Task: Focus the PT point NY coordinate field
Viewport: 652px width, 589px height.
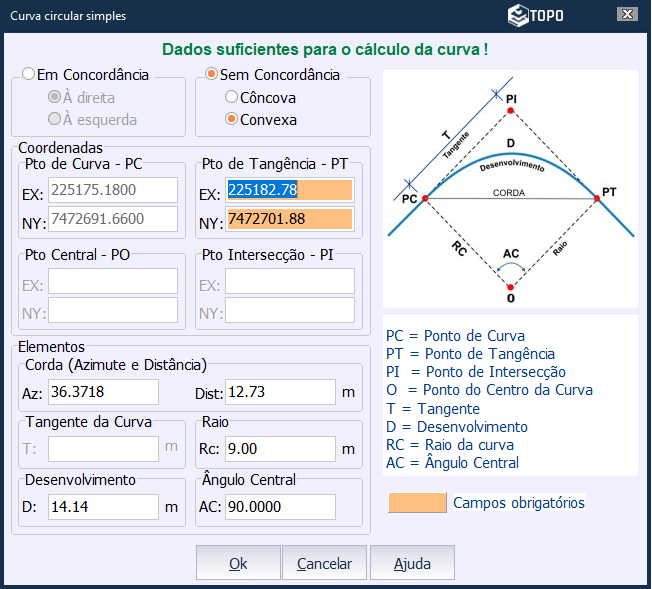Action: 290,219
